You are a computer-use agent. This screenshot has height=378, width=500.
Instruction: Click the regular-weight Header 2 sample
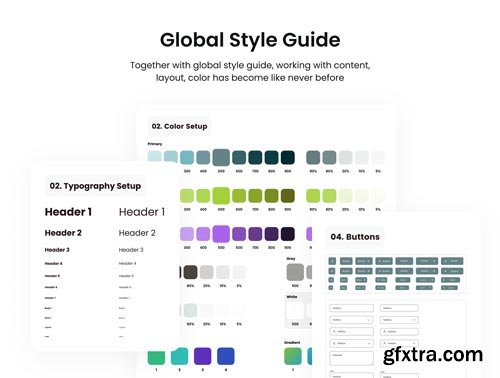click(x=137, y=233)
